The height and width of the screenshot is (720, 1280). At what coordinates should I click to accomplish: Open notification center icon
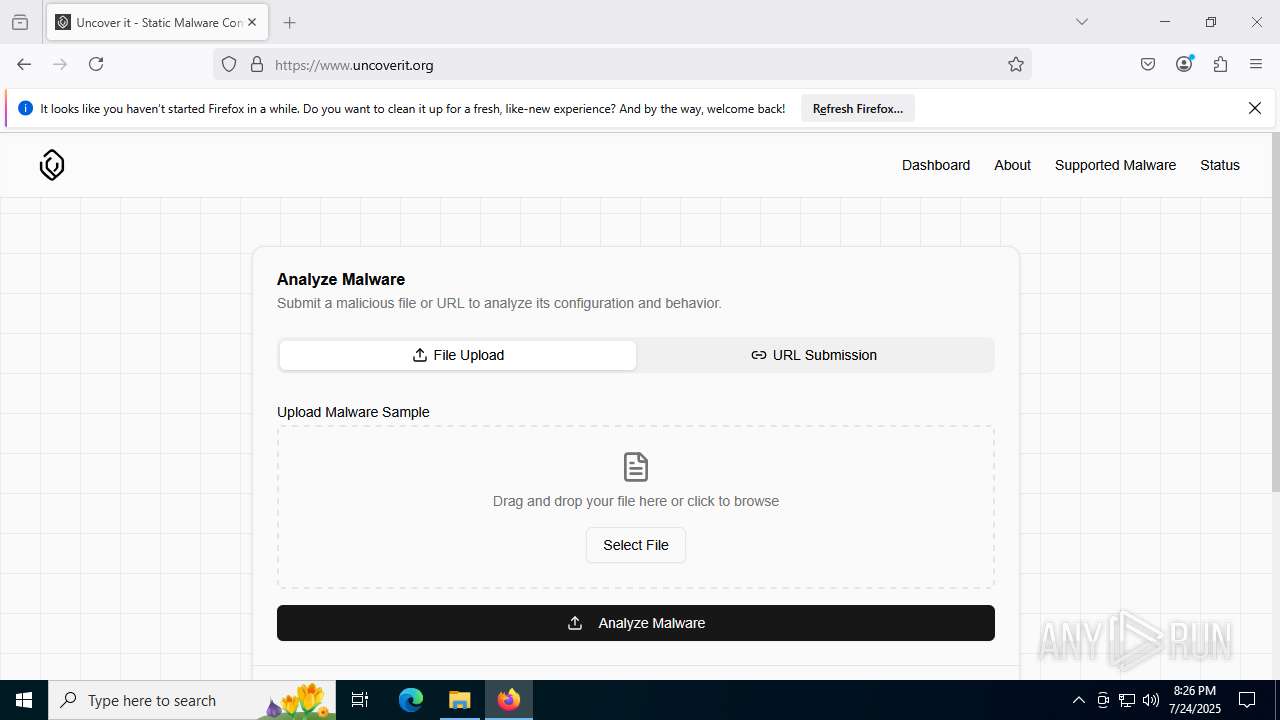point(1247,700)
